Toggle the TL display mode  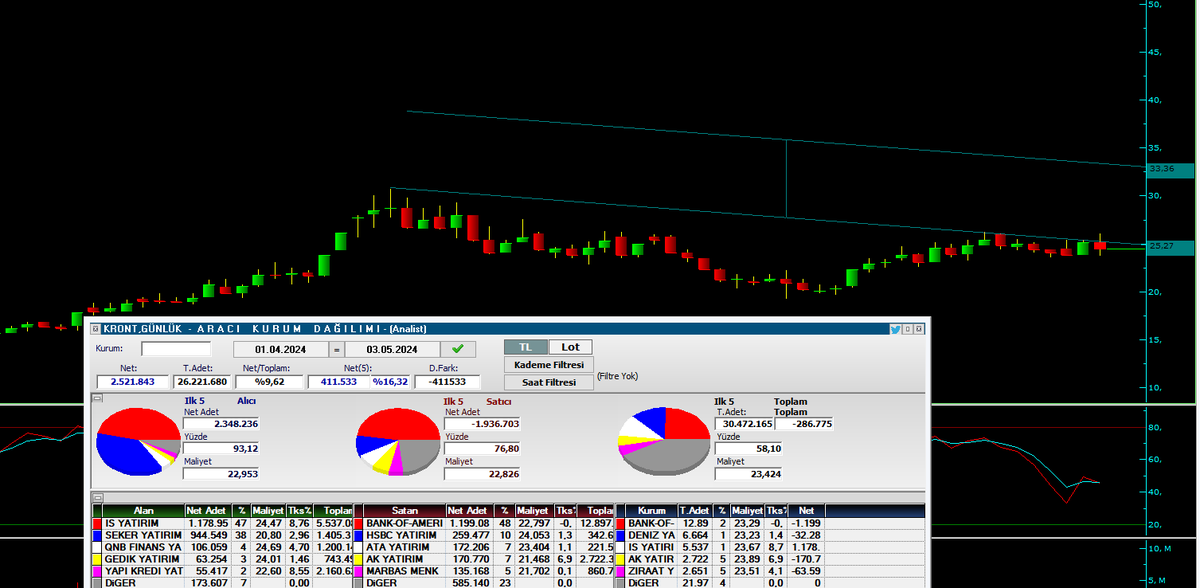(x=527, y=346)
